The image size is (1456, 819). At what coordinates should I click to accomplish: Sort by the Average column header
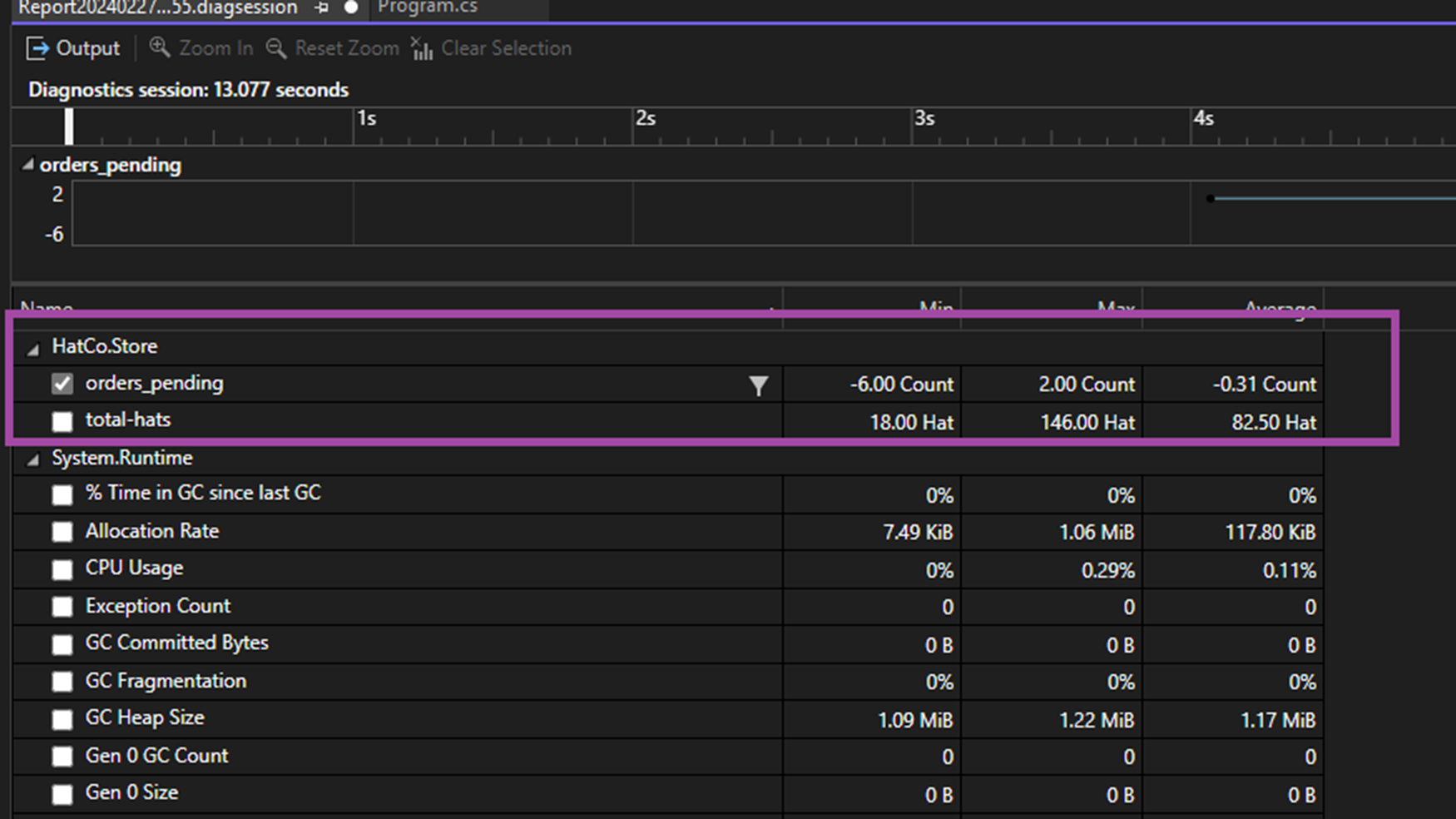pos(1280,308)
